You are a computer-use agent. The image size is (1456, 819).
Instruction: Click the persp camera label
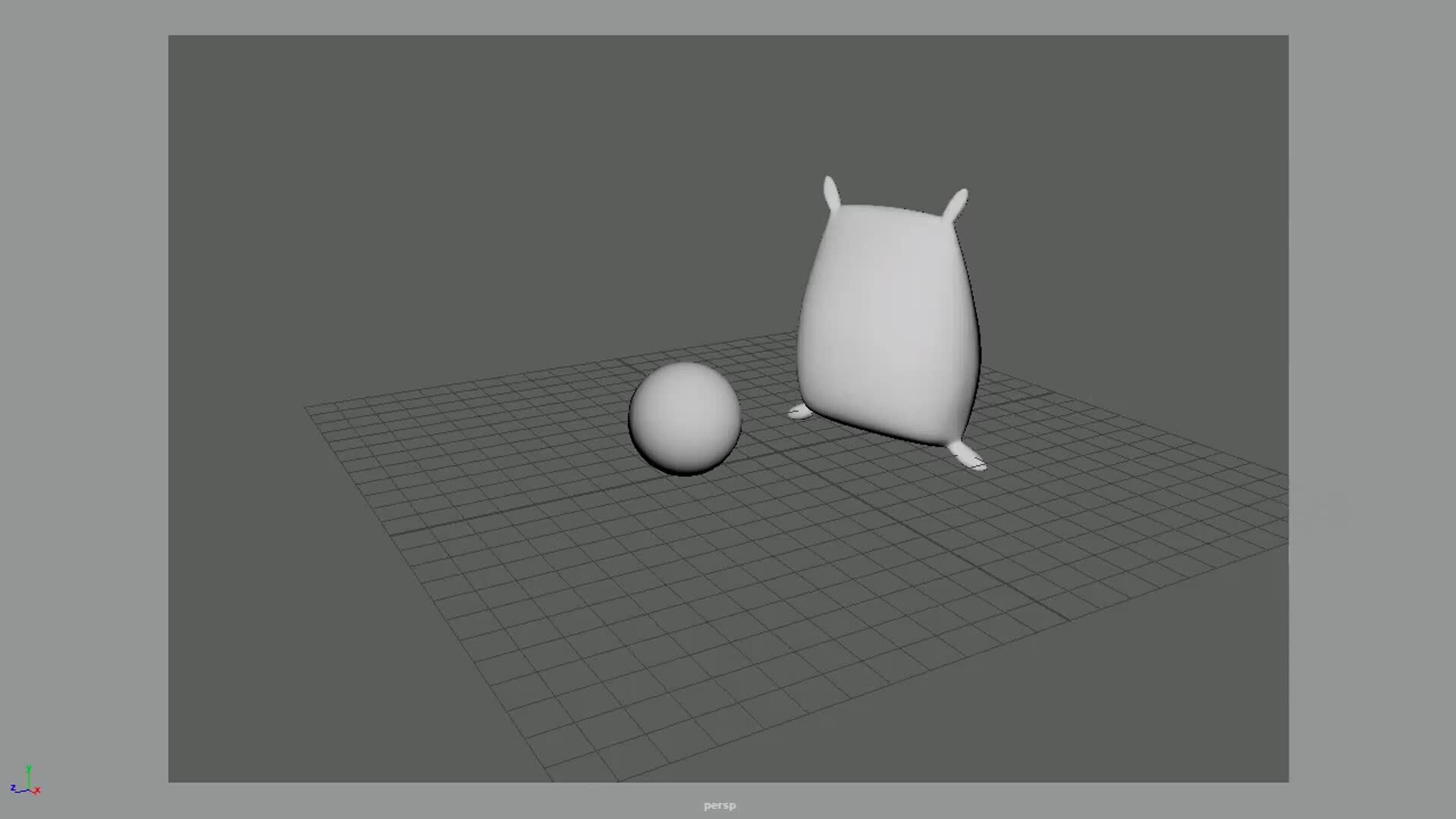click(719, 805)
